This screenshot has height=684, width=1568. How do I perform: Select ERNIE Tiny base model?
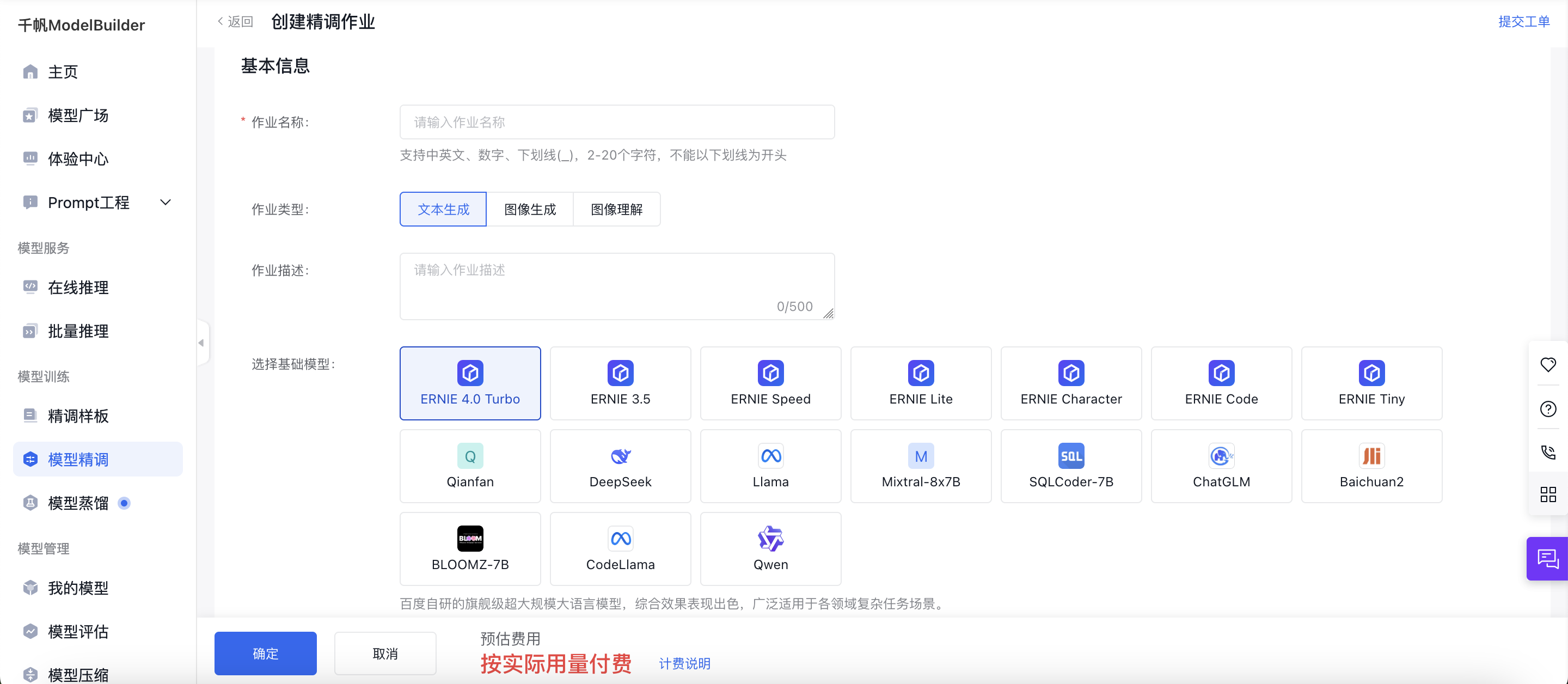[x=1371, y=383]
